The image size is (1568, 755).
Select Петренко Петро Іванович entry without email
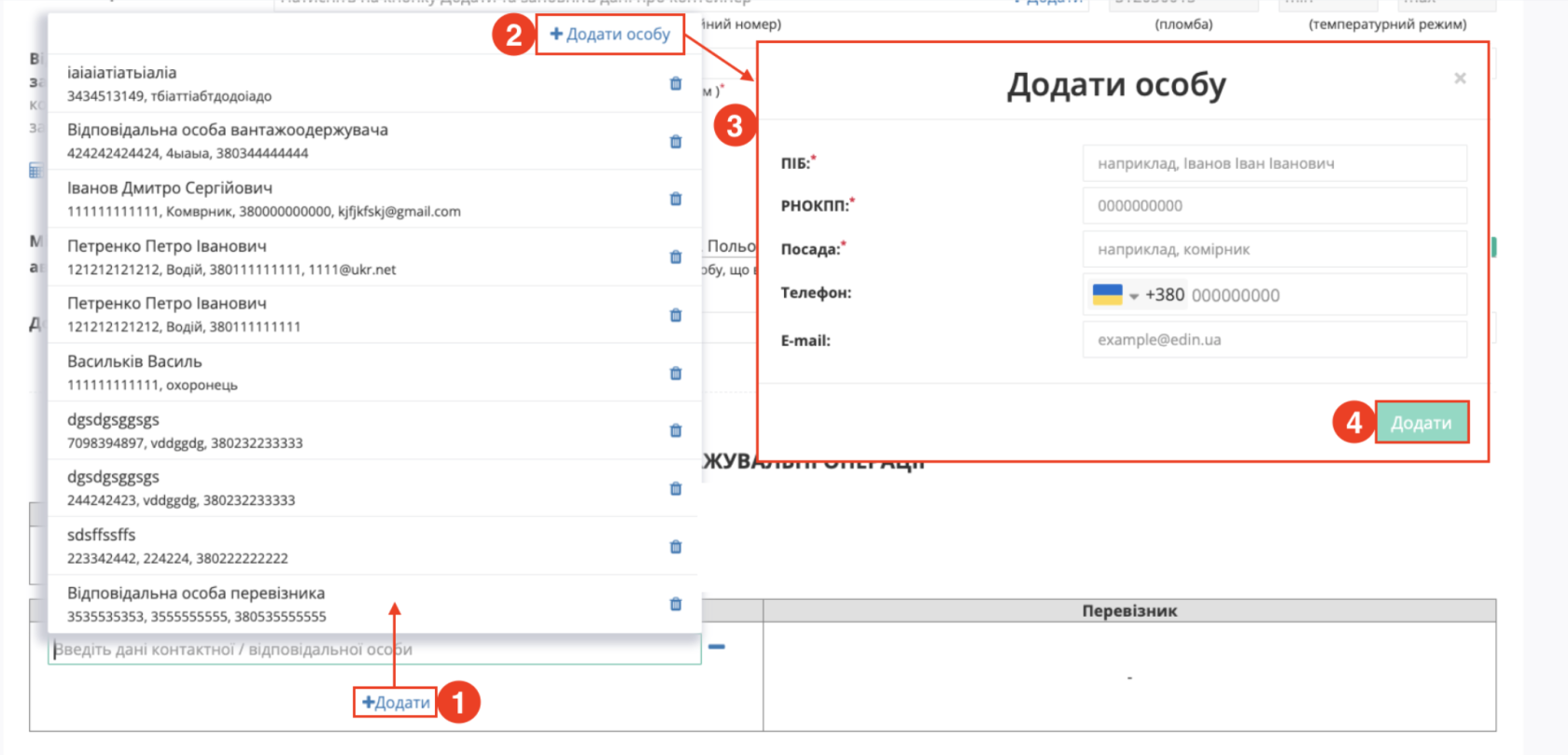pos(374,315)
